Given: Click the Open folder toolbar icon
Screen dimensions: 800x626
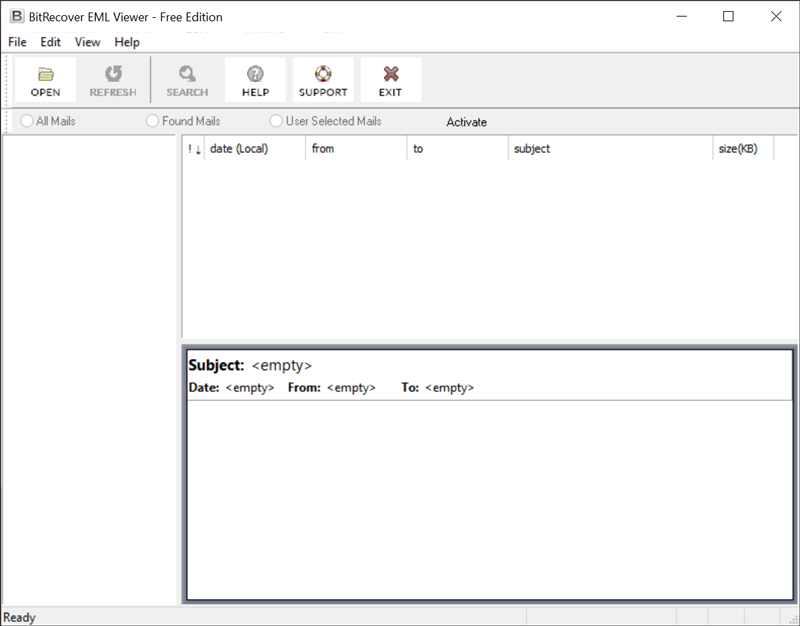Looking at the screenshot, I should [x=45, y=74].
